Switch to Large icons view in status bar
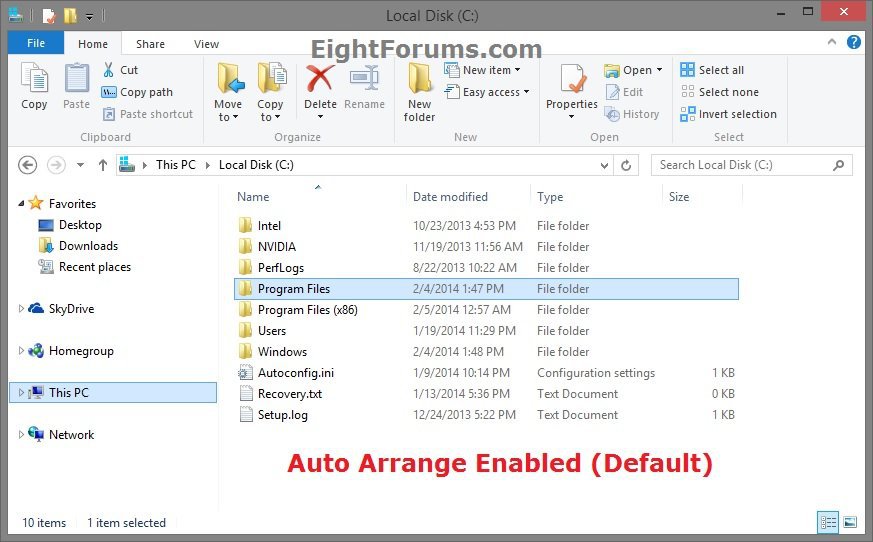Image resolution: width=873 pixels, height=542 pixels. [x=850, y=523]
